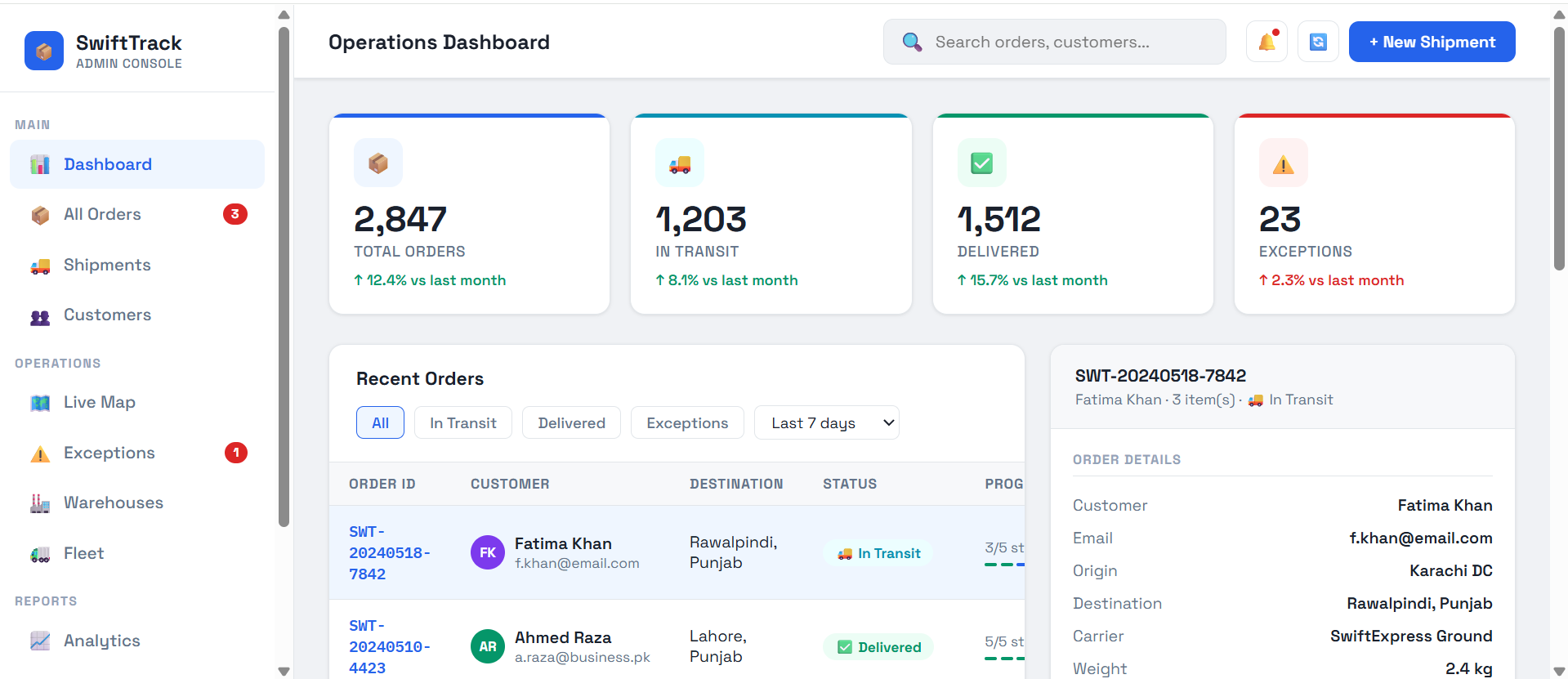This screenshot has width=1568, height=679.
Task: Click the Exceptions warning icon in sidebar
Action: (x=40, y=453)
